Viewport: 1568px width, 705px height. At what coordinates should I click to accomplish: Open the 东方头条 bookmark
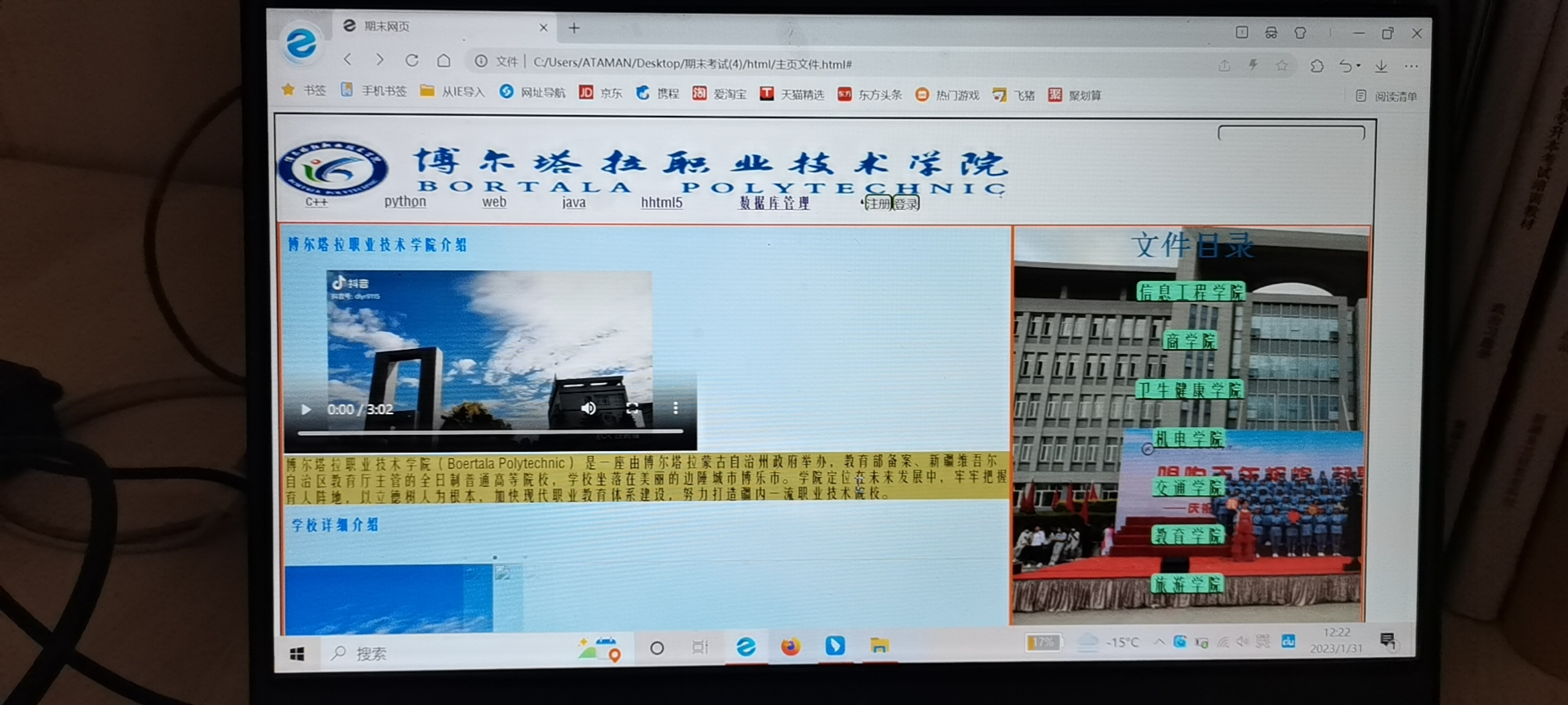pyautogui.click(x=870, y=95)
